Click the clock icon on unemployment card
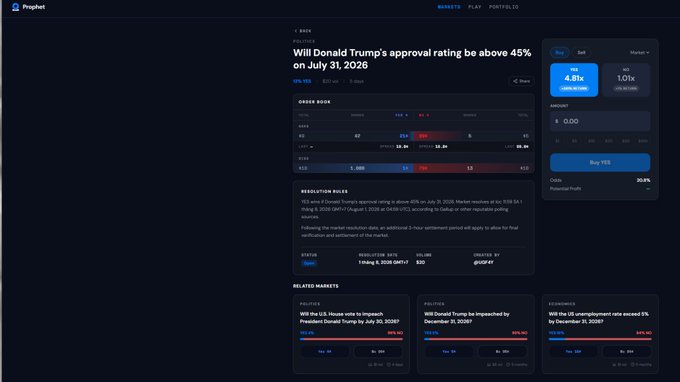This screenshot has height=382, width=680. pos(633,365)
